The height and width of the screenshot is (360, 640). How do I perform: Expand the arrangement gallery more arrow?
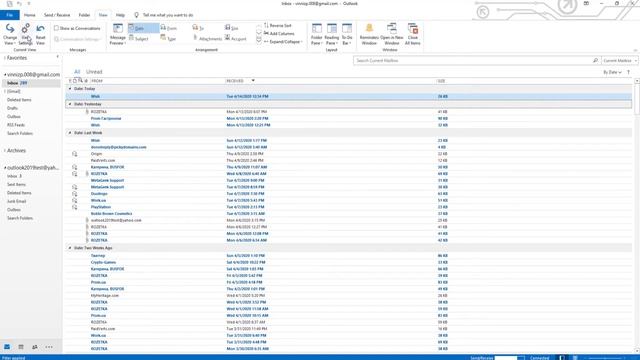tap(259, 41)
